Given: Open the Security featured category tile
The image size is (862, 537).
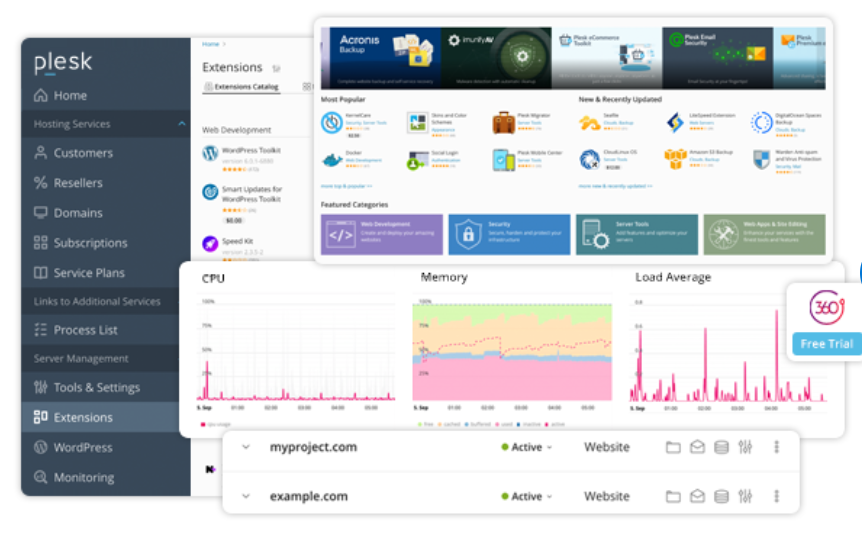Looking at the screenshot, I should (x=509, y=234).
